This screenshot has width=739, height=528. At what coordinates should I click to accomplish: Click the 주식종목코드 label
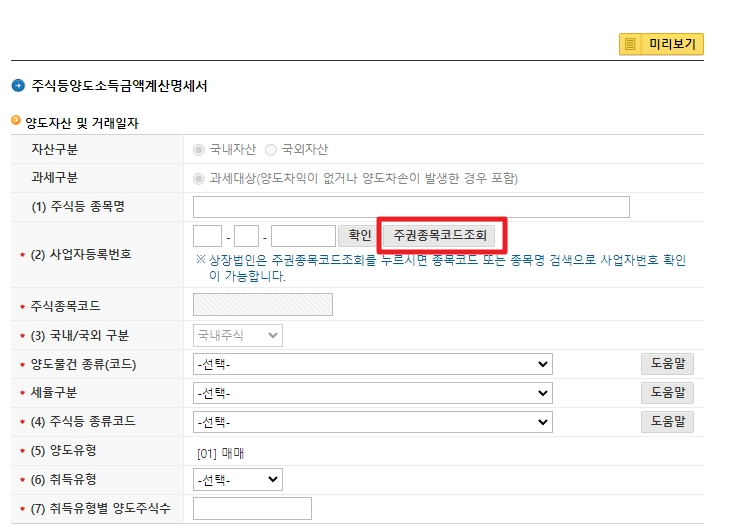(x=66, y=306)
